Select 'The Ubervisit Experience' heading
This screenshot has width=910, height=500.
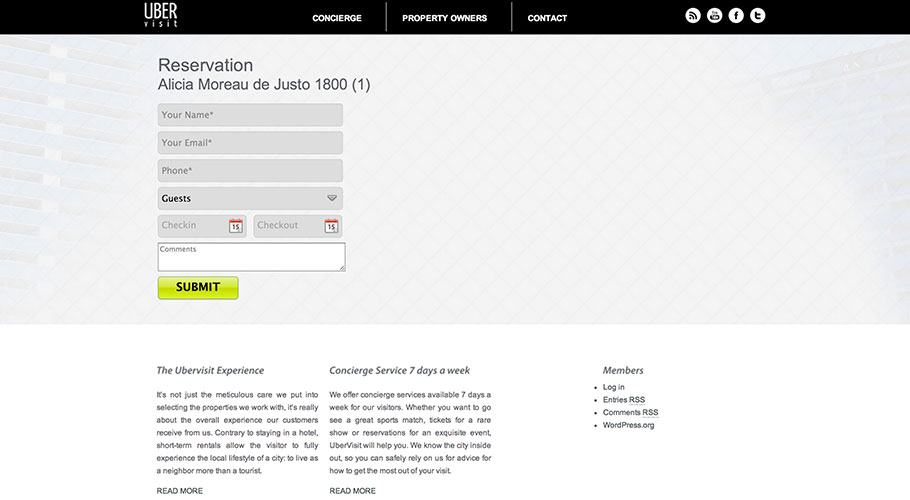pyautogui.click(x=210, y=370)
